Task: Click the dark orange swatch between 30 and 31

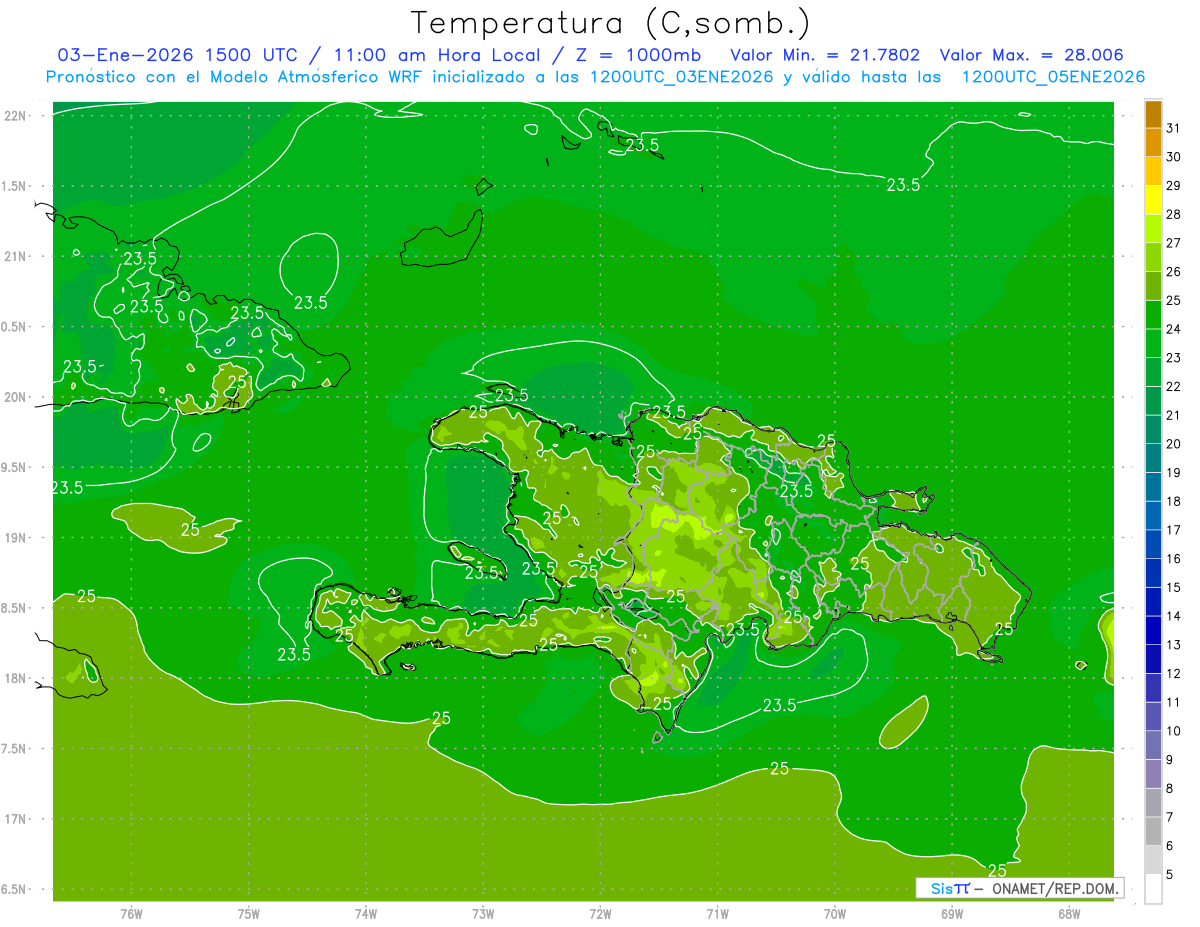Action: [1154, 143]
